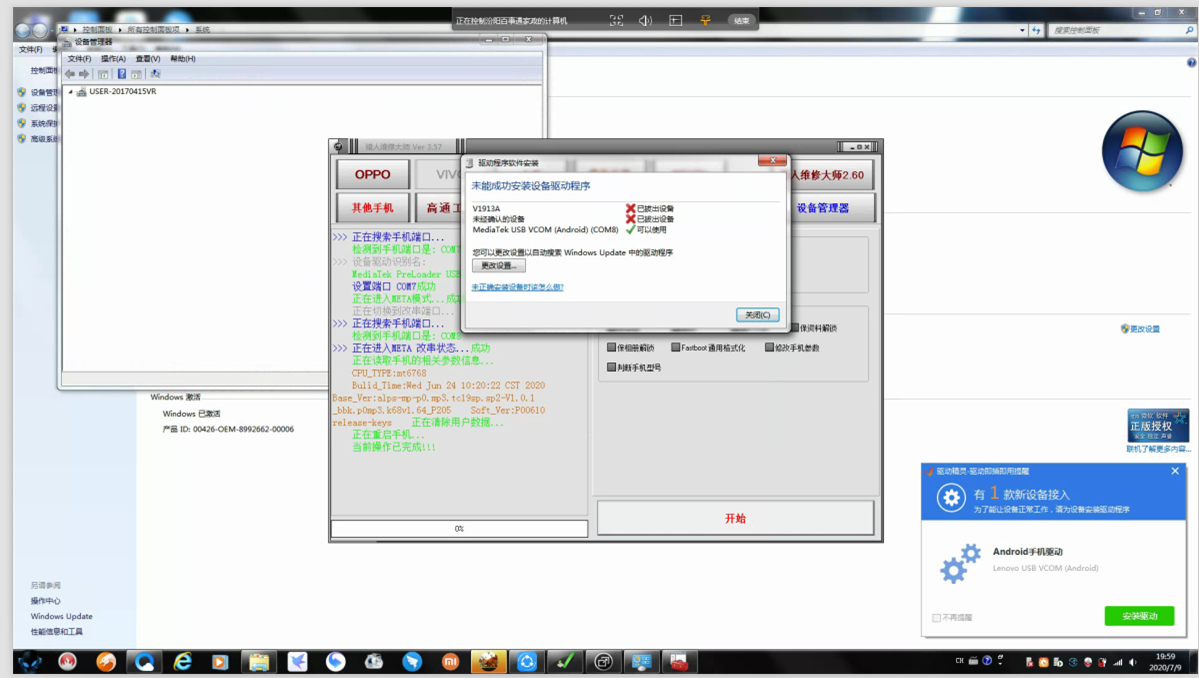
Task: Click 联机了解更多内容 link
Action: (x=1158, y=449)
